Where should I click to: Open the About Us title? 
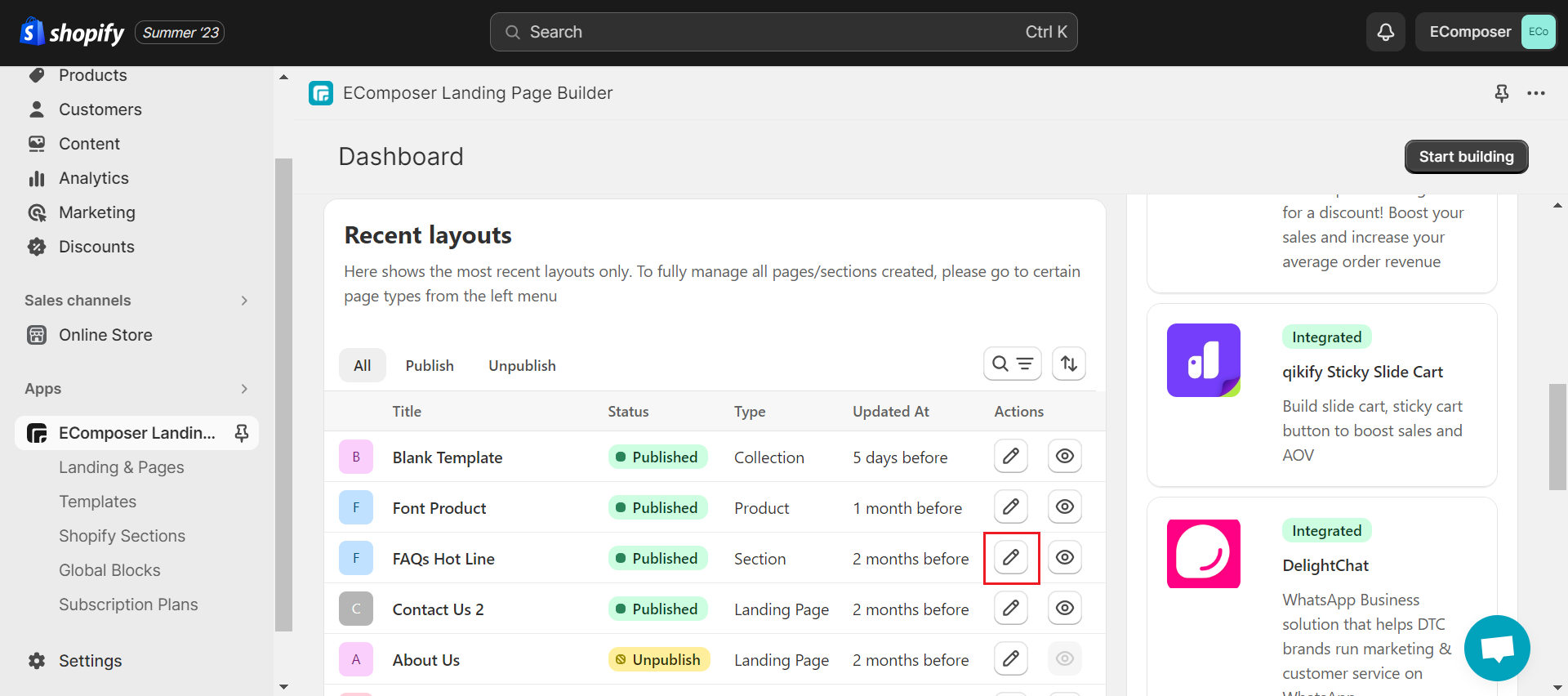tap(426, 660)
